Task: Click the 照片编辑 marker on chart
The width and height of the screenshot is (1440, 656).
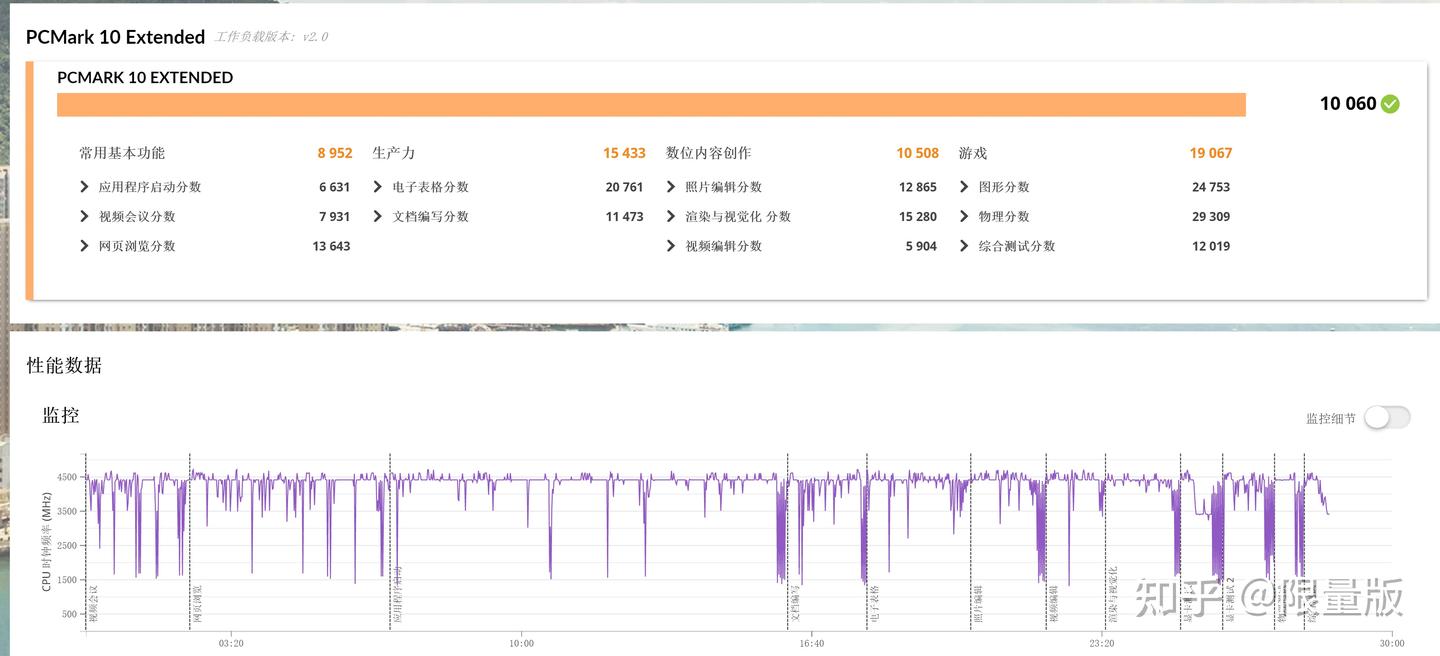Action: tap(978, 604)
